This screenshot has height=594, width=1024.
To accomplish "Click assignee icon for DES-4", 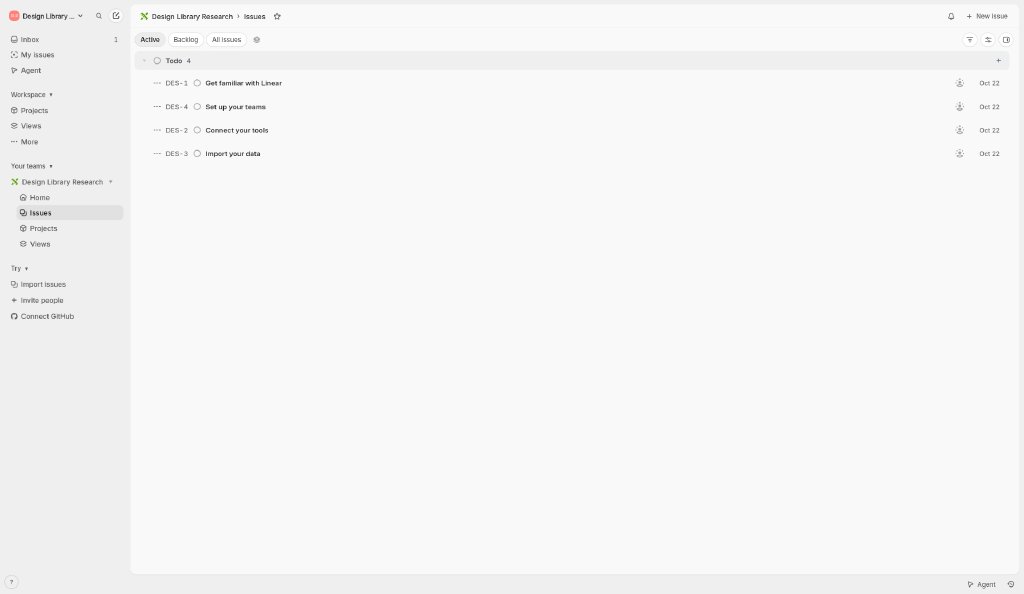I will point(959,107).
